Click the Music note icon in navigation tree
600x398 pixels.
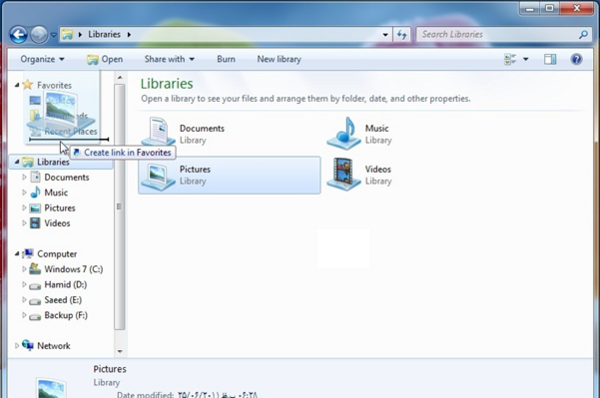(35, 192)
